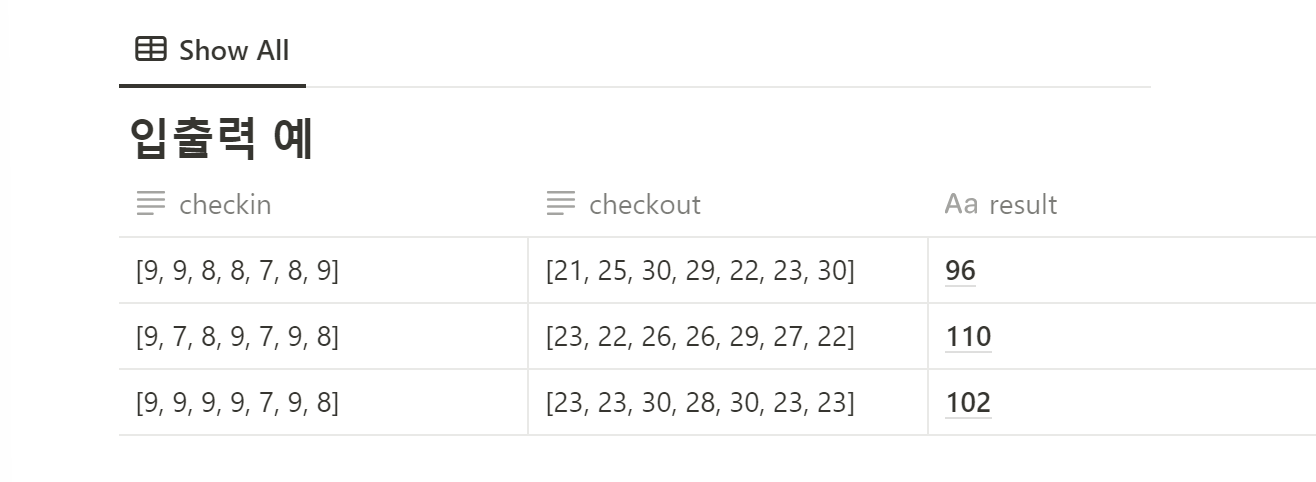Viewport: 1316px width, 482px height.
Task: Select cell [9, 7, 8, 9, 7, 9, 8]
Action: click(x=323, y=337)
